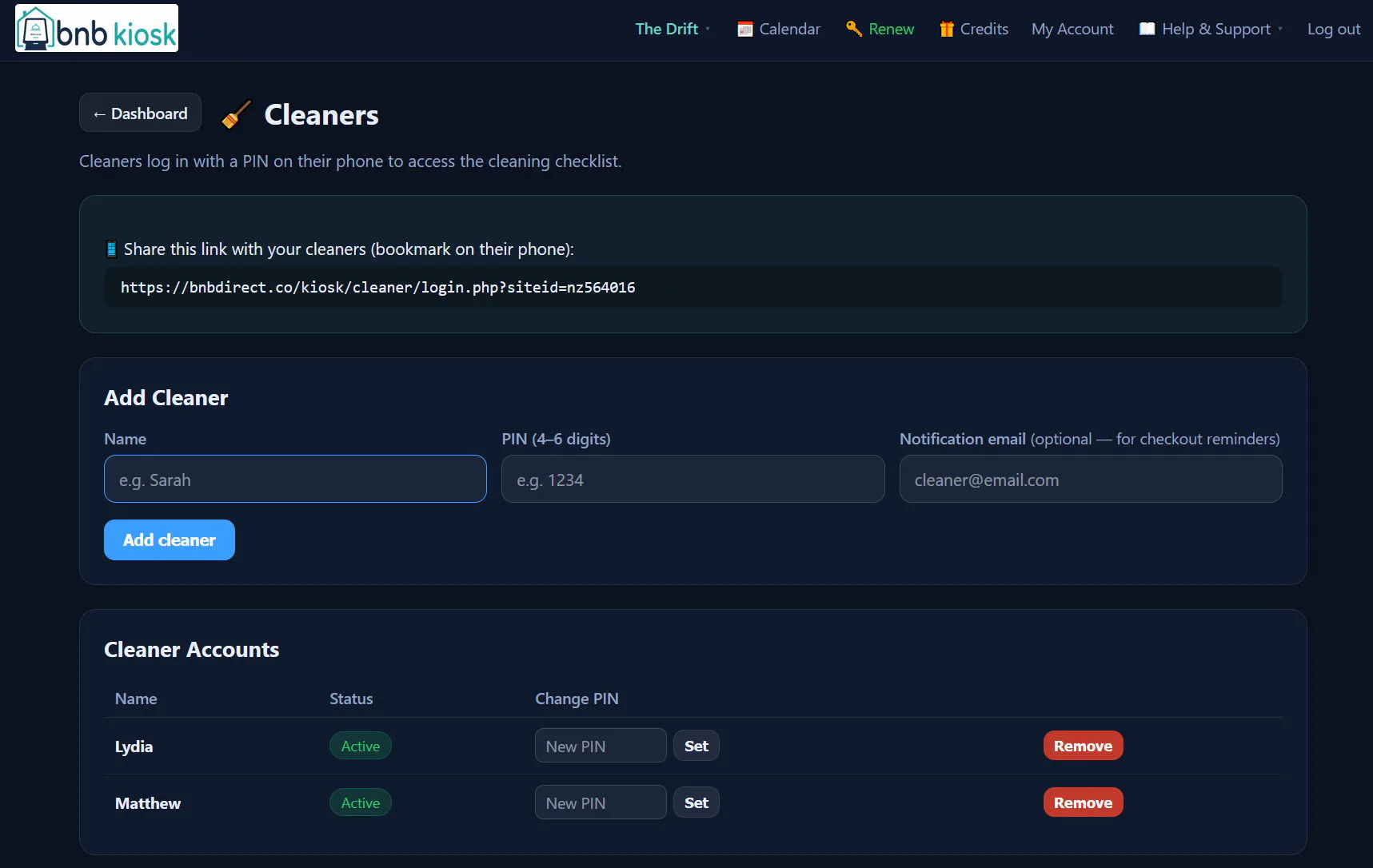This screenshot has width=1373, height=868.
Task: Click the broom icon next to Cleaners
Action: click(x=237, y=114)
